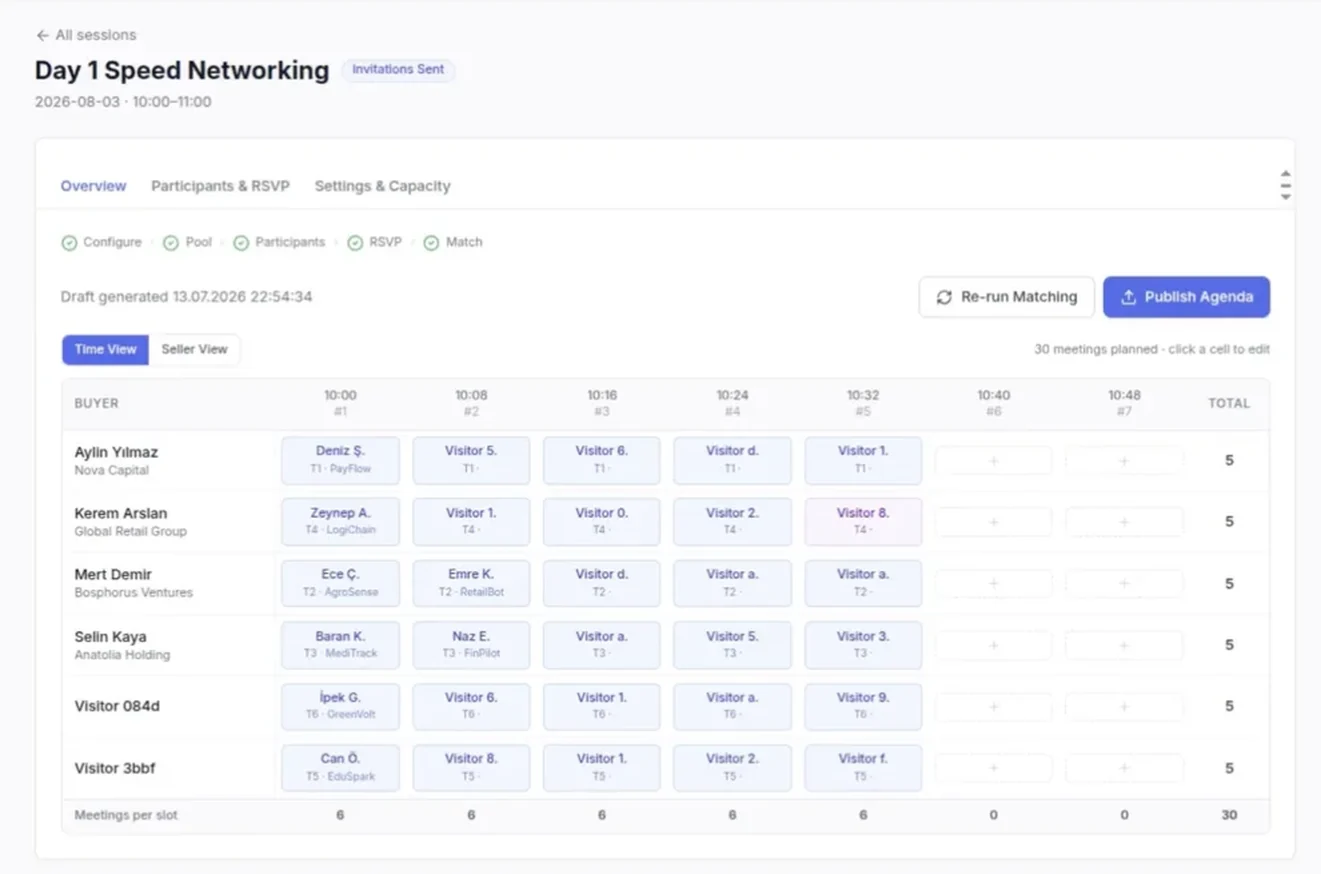The image size is (1321, 874).
Task: Select buyer name Aylin Yılmaz
Action: [x=116, y=452]
